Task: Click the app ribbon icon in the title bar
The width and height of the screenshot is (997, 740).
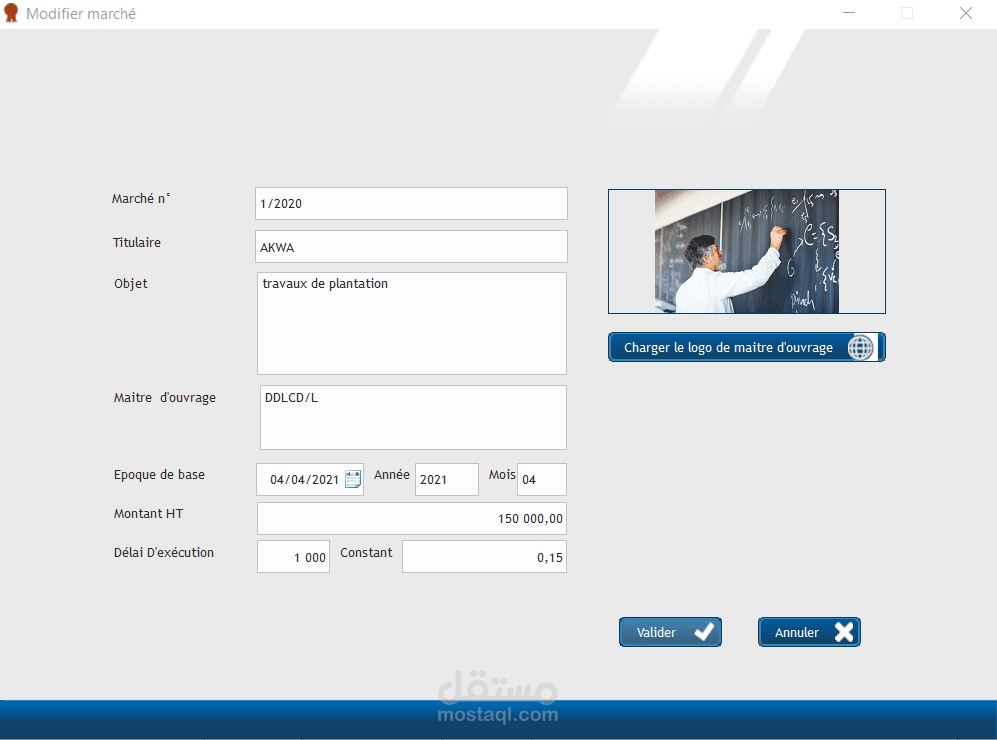Action: tap(11, 13)
